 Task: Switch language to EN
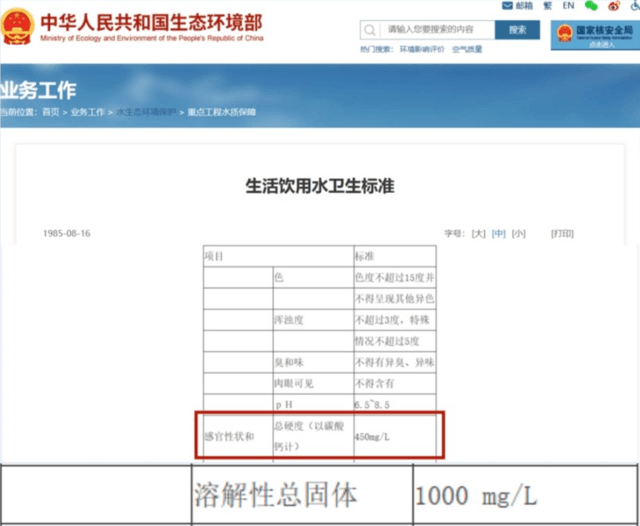568,6
